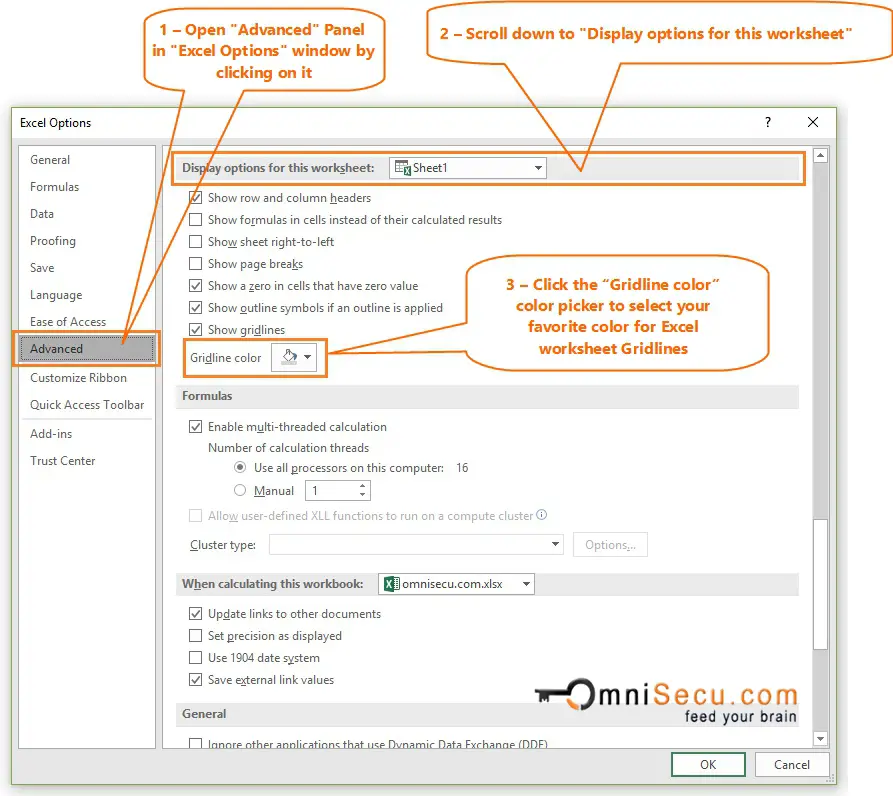Open the When calculating this workbook dropdown
The image size is (893, 796).
524,583
